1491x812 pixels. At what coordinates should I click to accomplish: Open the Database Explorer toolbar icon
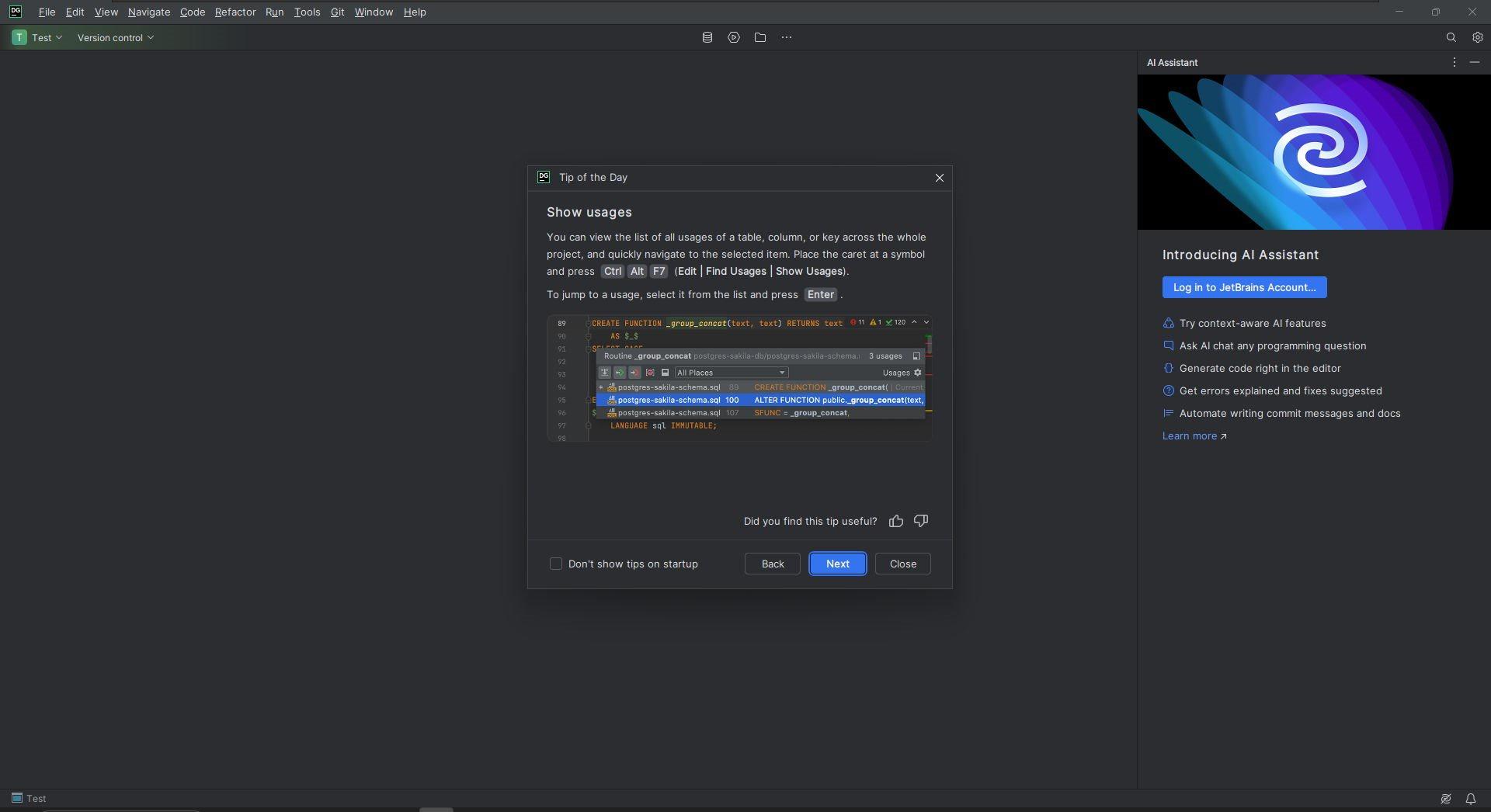coord(707,37)
